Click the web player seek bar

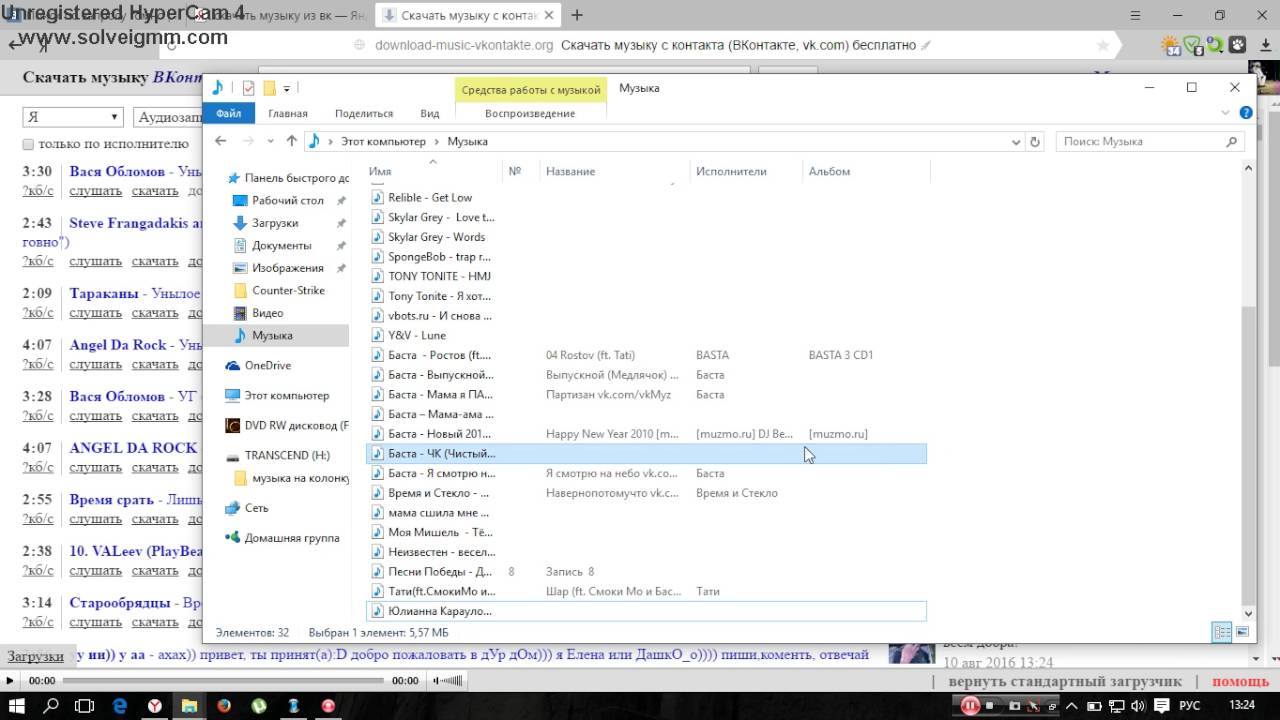click(x=222, y=680)
